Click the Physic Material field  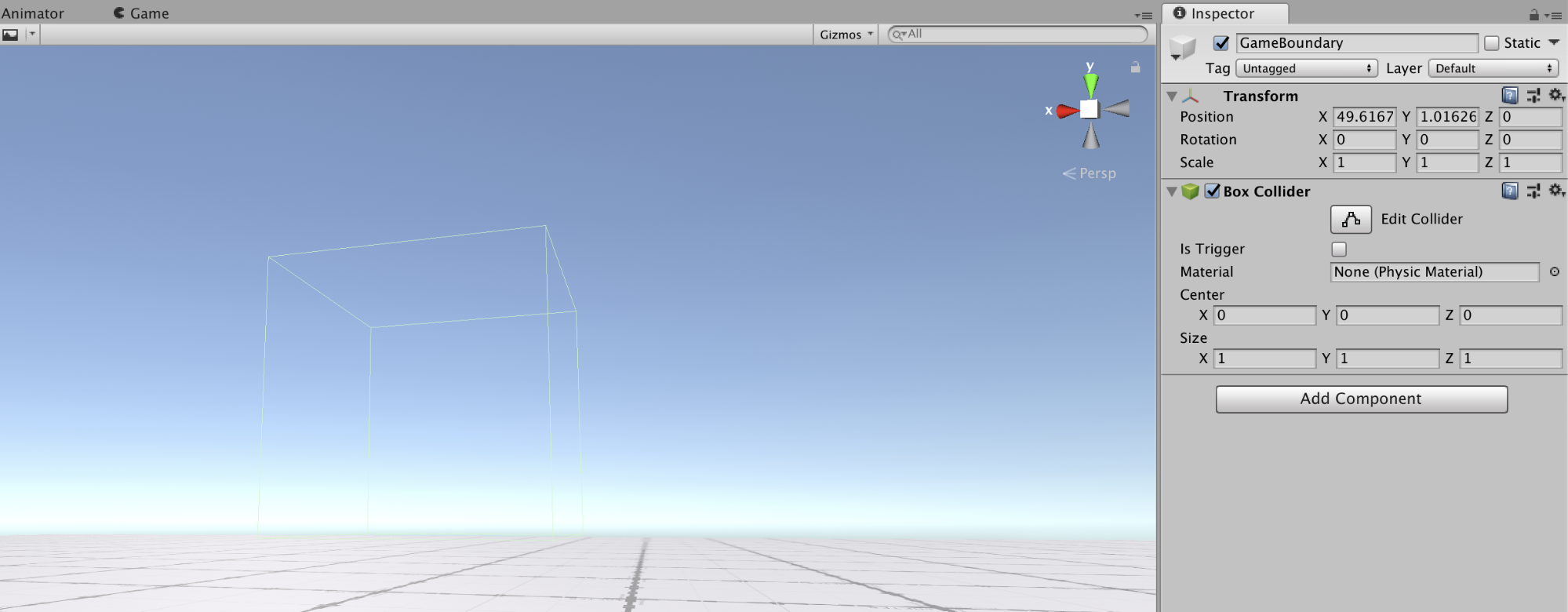tap(1435, 272)
